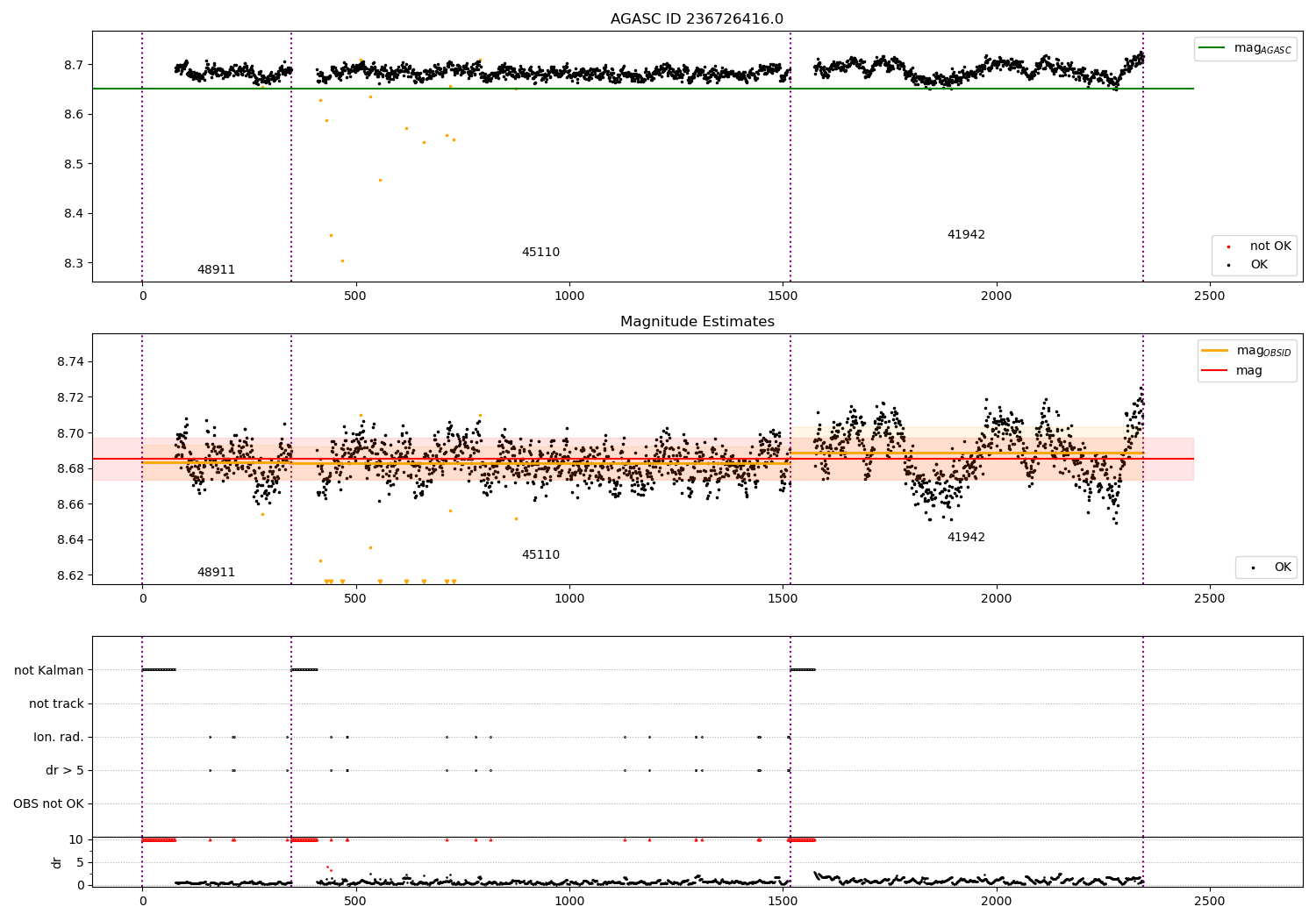Image resolution: width=1316 pixels, height=921 pixels.
Task: Click the 8.7 y-tick label in AGASC ID plot
Action: (x=73, y=66)
